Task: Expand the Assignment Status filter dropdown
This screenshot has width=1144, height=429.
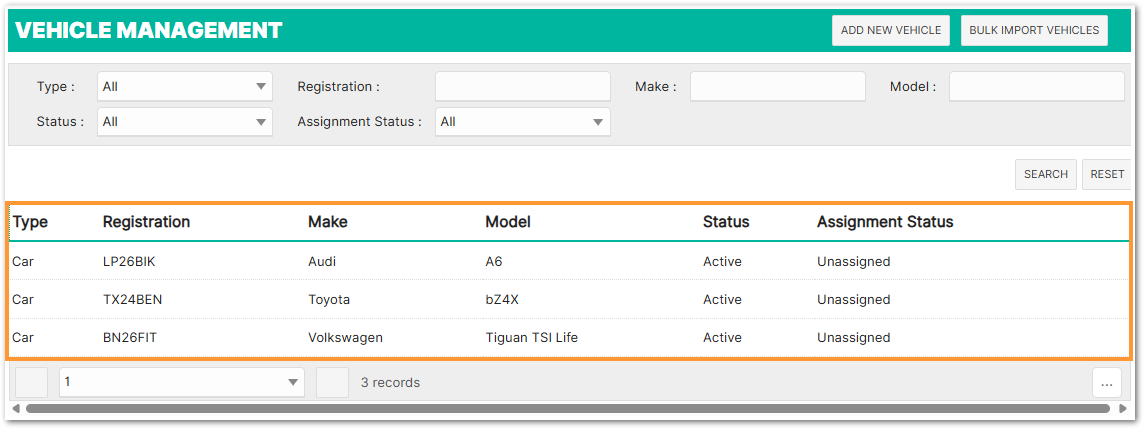Action: tap(522, 122)
